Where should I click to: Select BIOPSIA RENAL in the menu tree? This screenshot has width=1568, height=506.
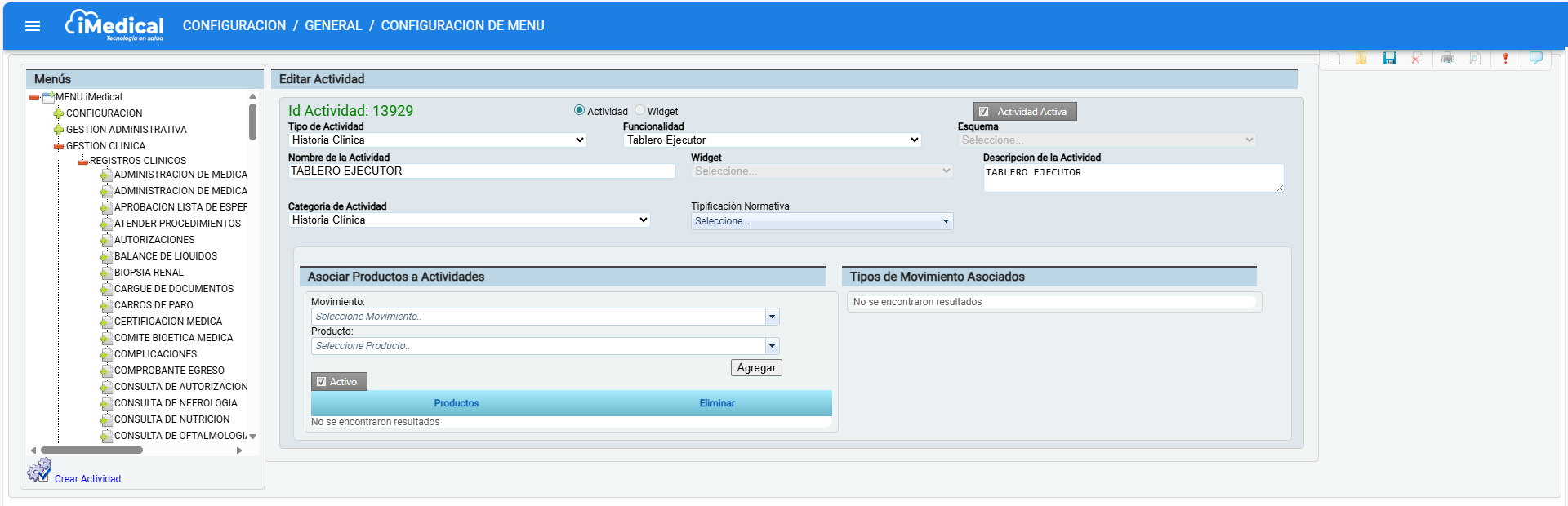149,273
